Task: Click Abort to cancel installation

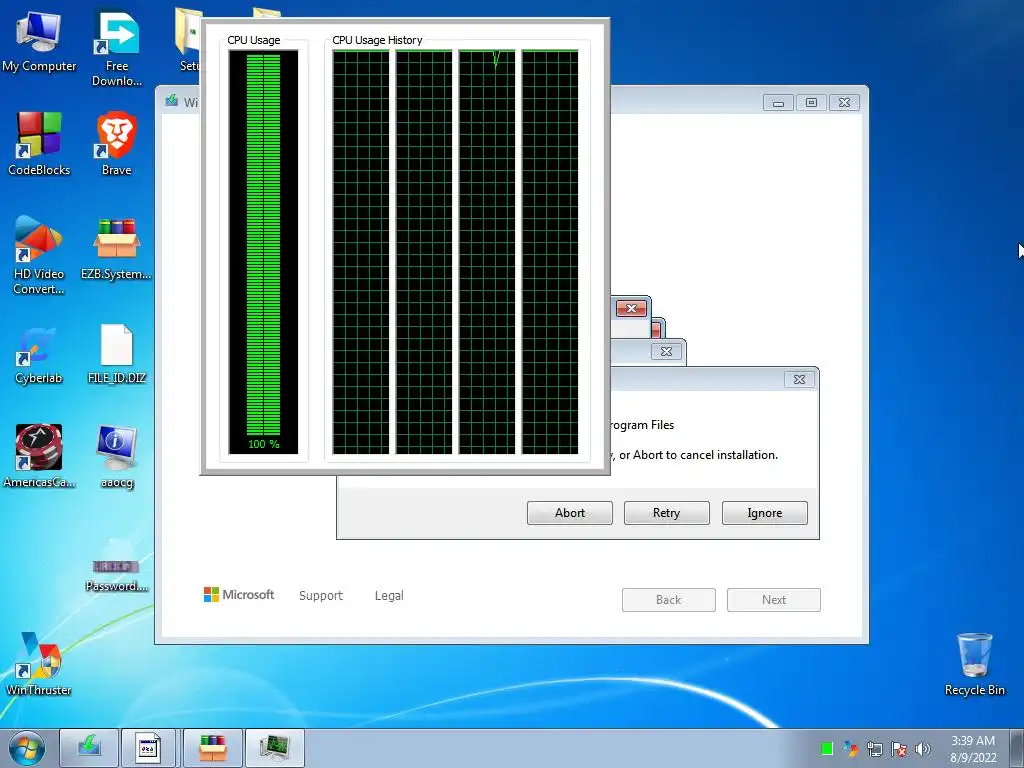Action: click(x=569, y=513)
